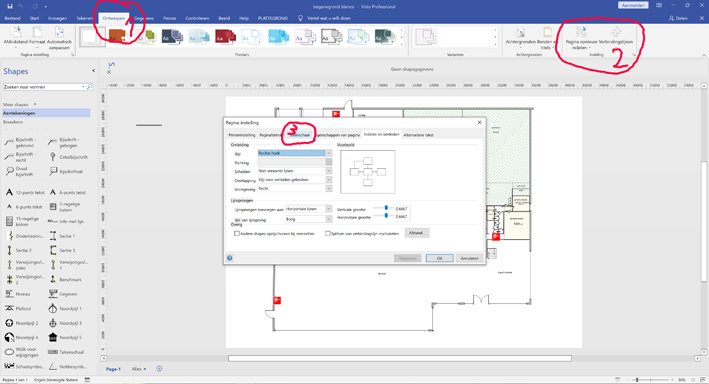Open the Formaat page size tool

pyautogui.click(x=37, y=36)
